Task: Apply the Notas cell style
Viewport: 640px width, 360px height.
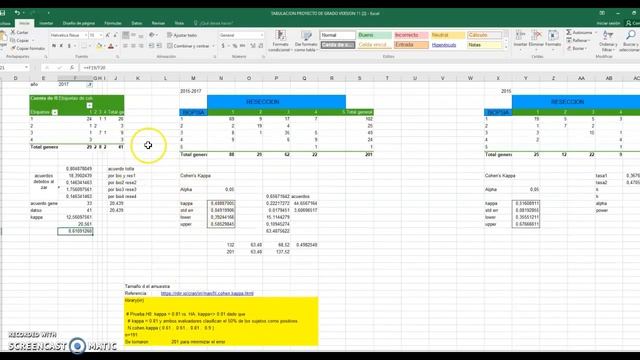Action: (x=484, y=45)
